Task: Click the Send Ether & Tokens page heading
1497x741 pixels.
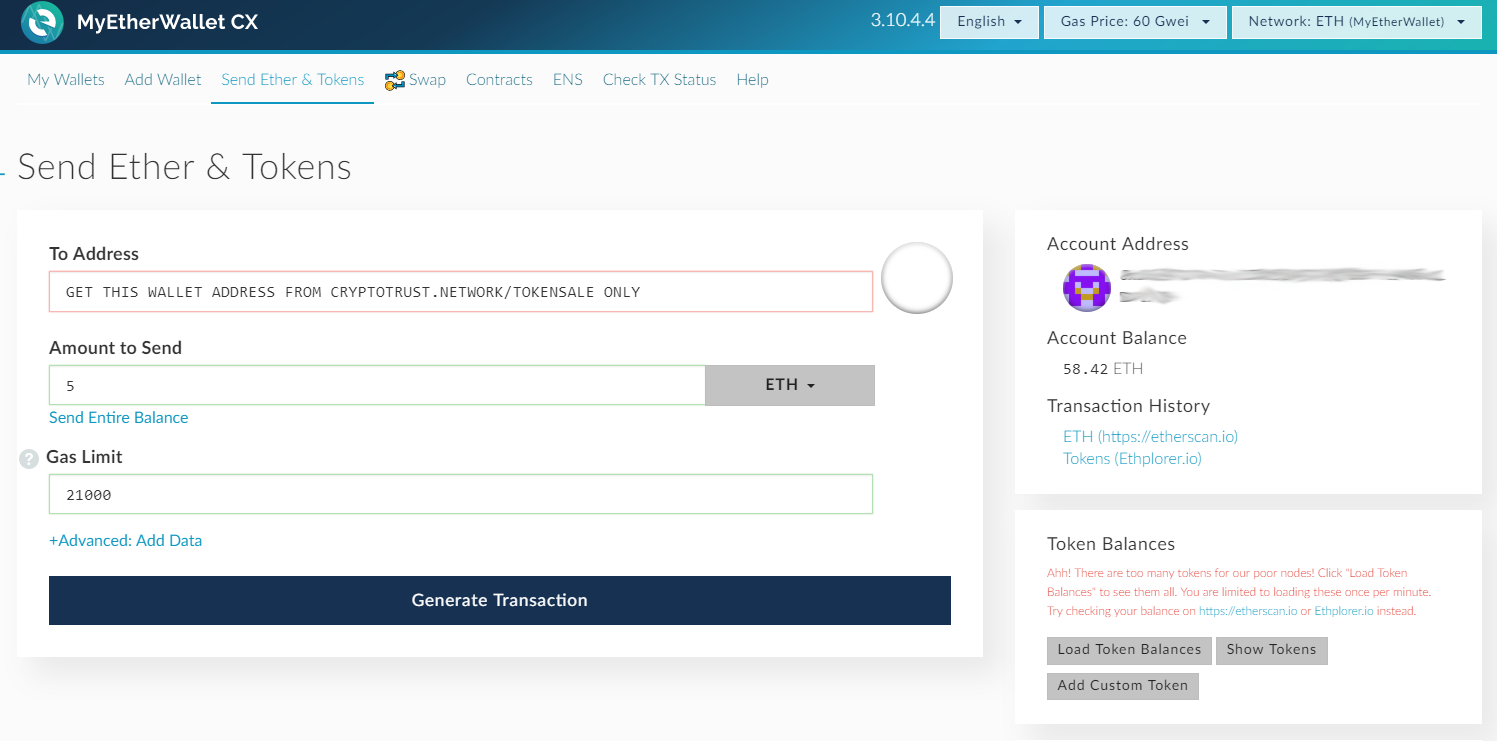Action: click(x=185, y=167)
